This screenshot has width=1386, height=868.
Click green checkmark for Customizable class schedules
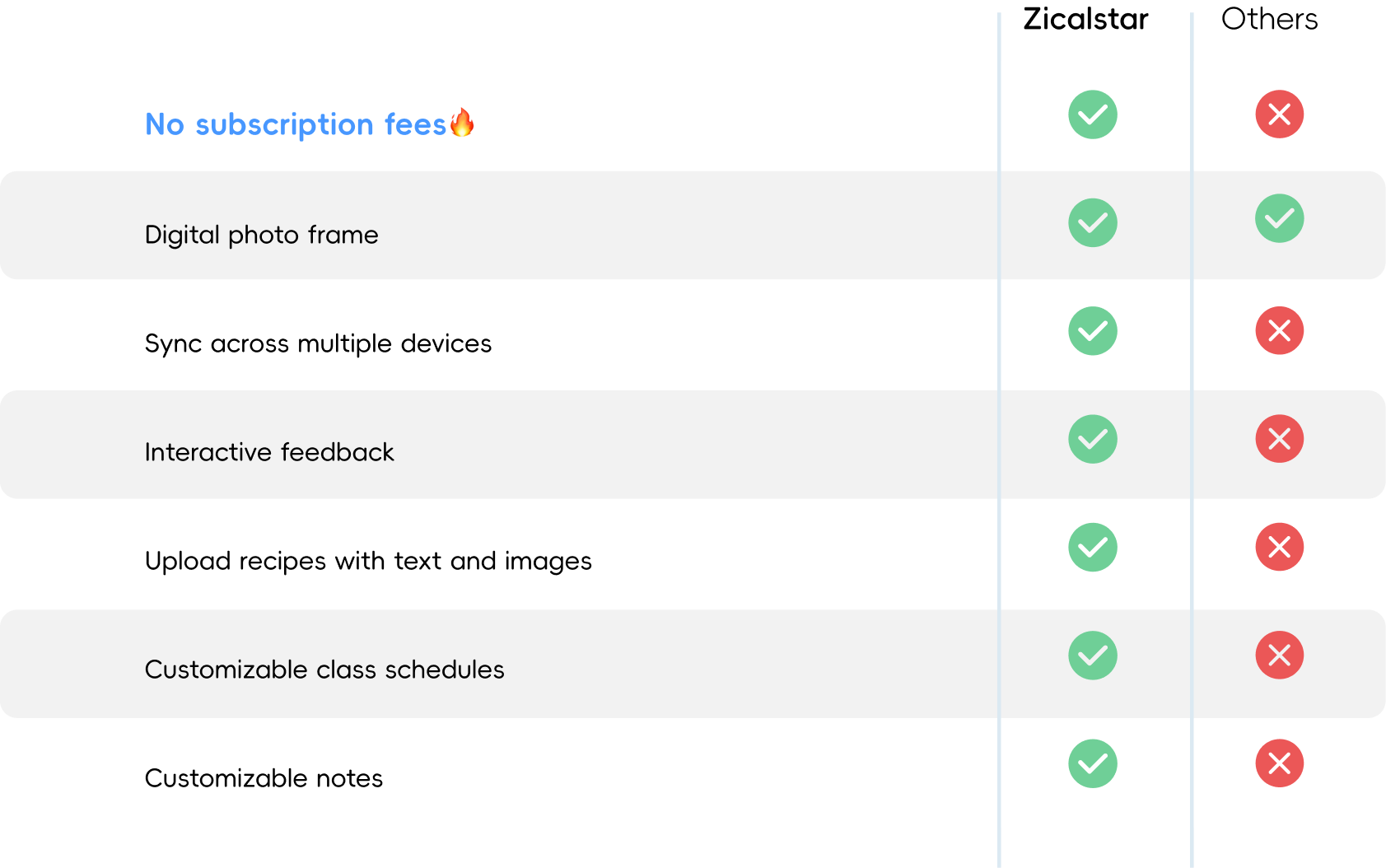[x=1092, y=656]
